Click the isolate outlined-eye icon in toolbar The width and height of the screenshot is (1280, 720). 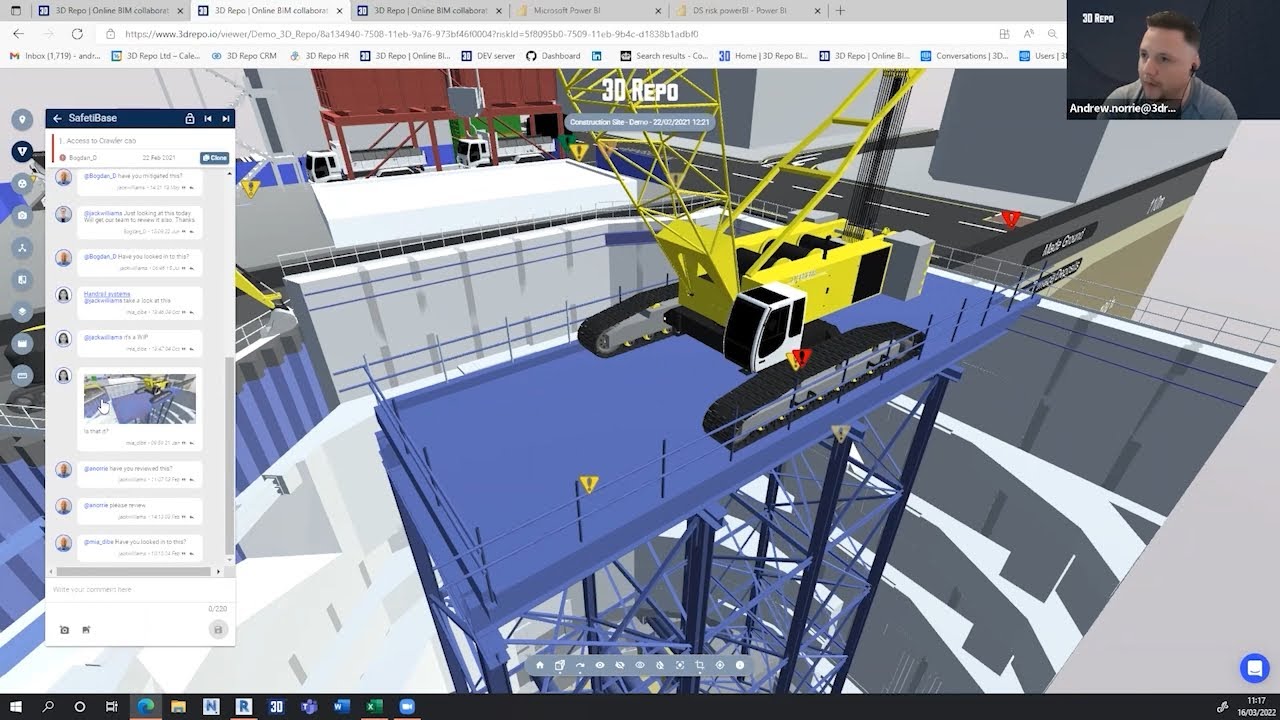tap(640, 665)
